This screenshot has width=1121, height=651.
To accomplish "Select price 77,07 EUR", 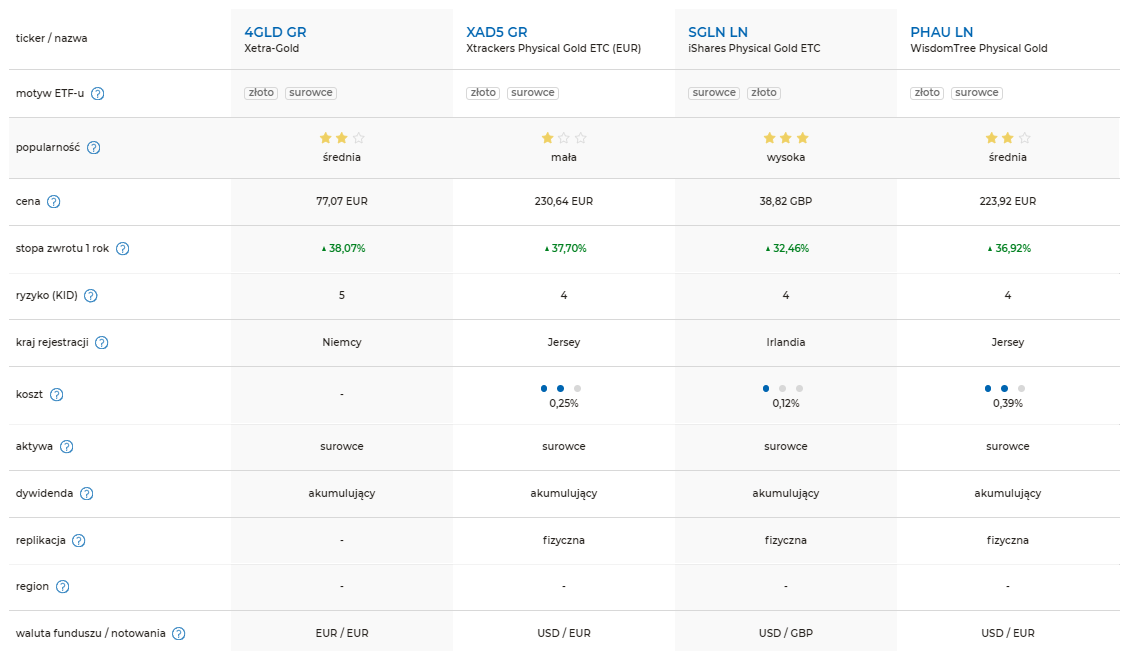I will [x=342, y=202].
